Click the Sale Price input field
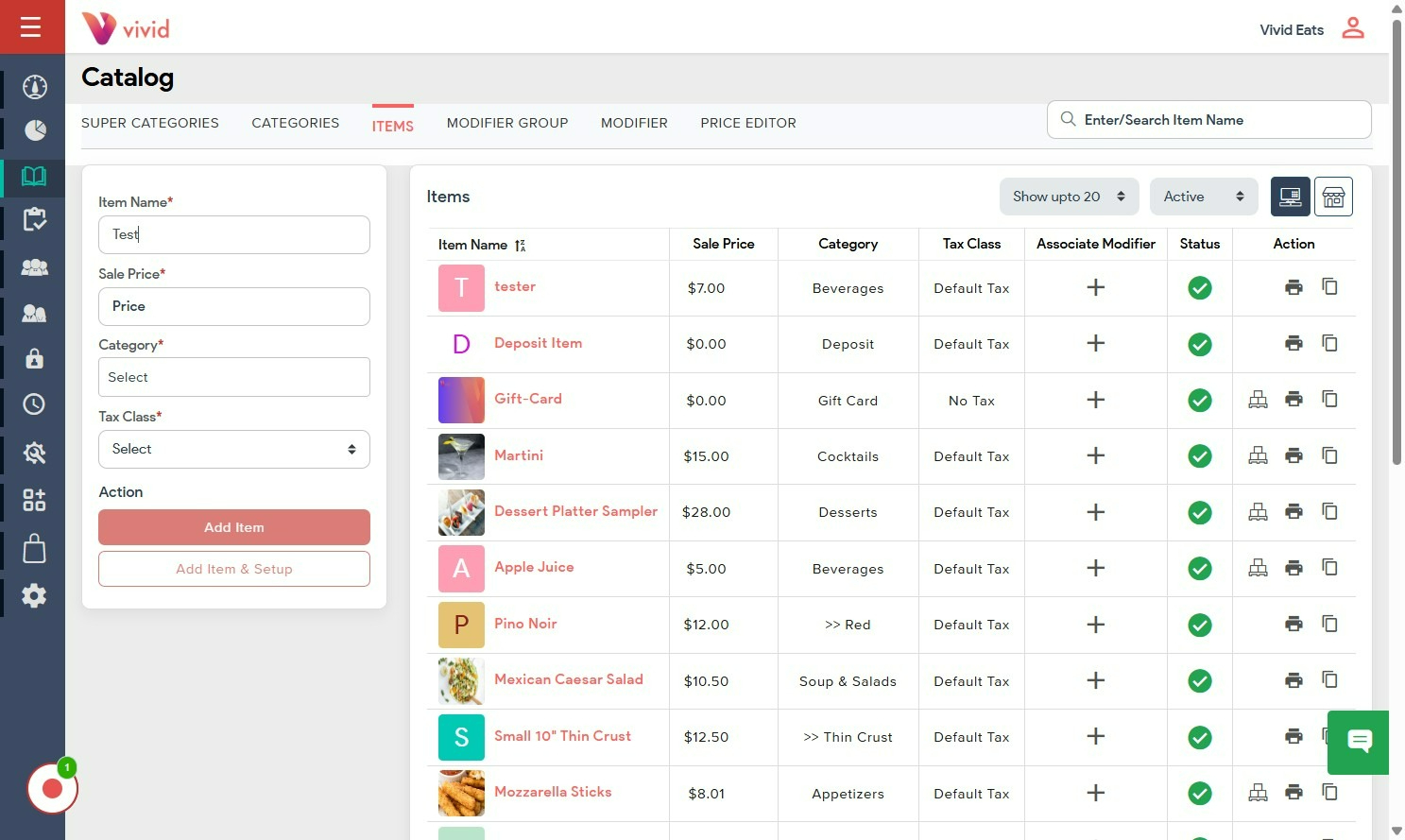1405x840 pixels. [x=234, y=306]
